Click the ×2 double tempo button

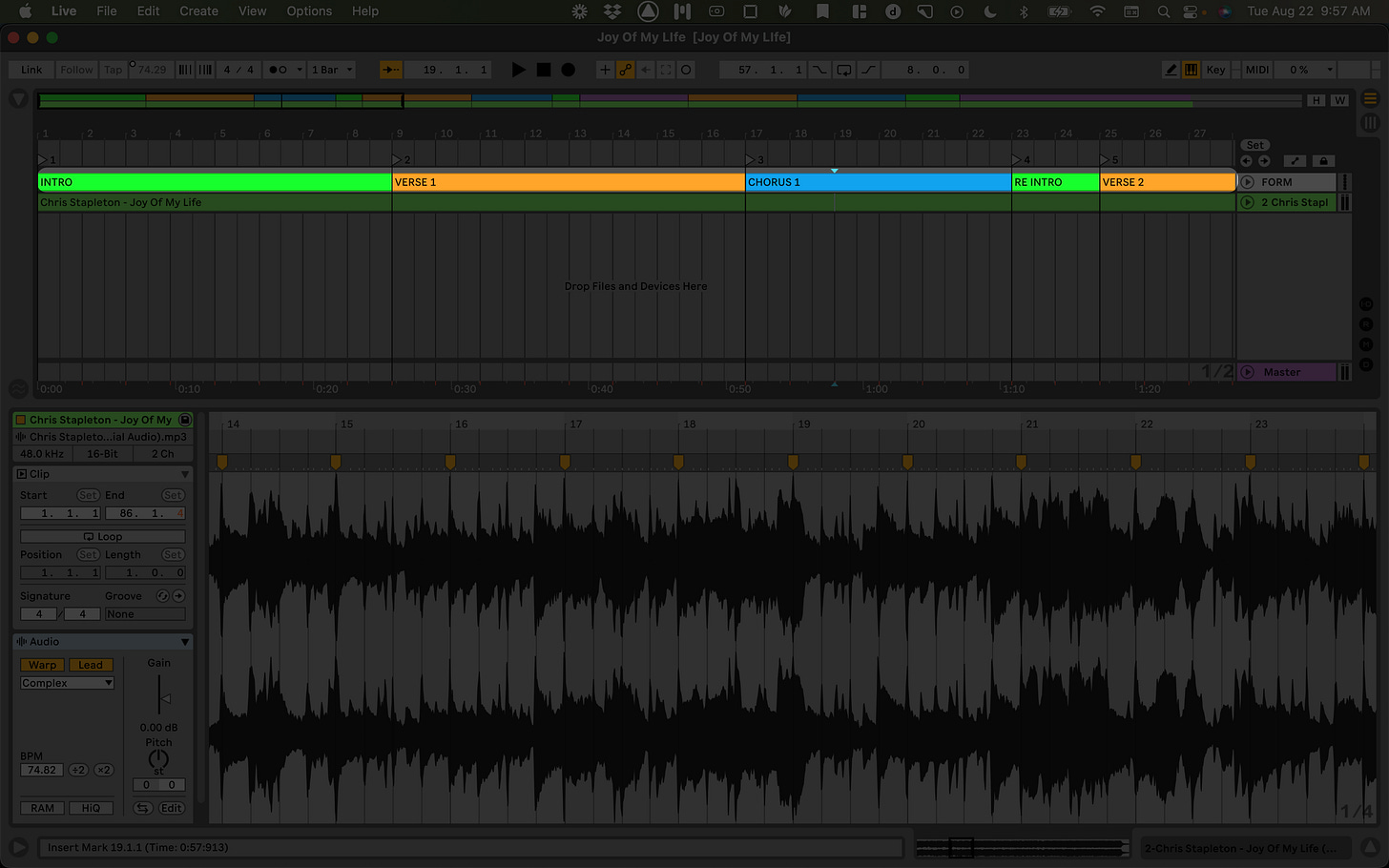(104, 770)
